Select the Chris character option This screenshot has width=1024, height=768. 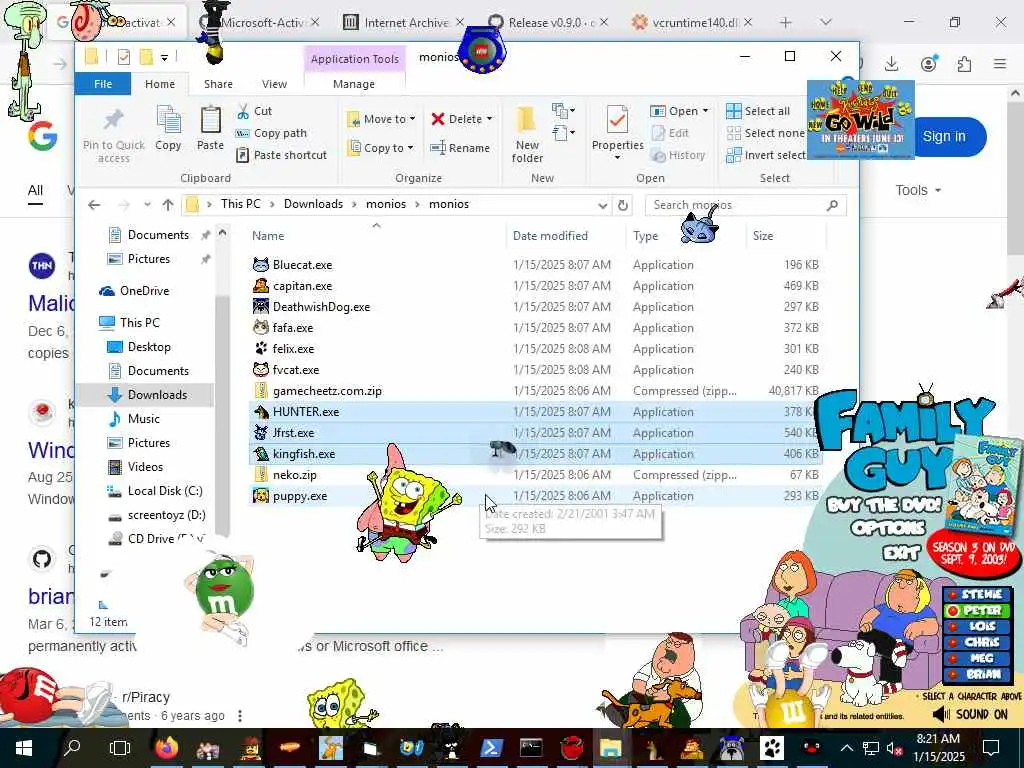tap(976, 643)
